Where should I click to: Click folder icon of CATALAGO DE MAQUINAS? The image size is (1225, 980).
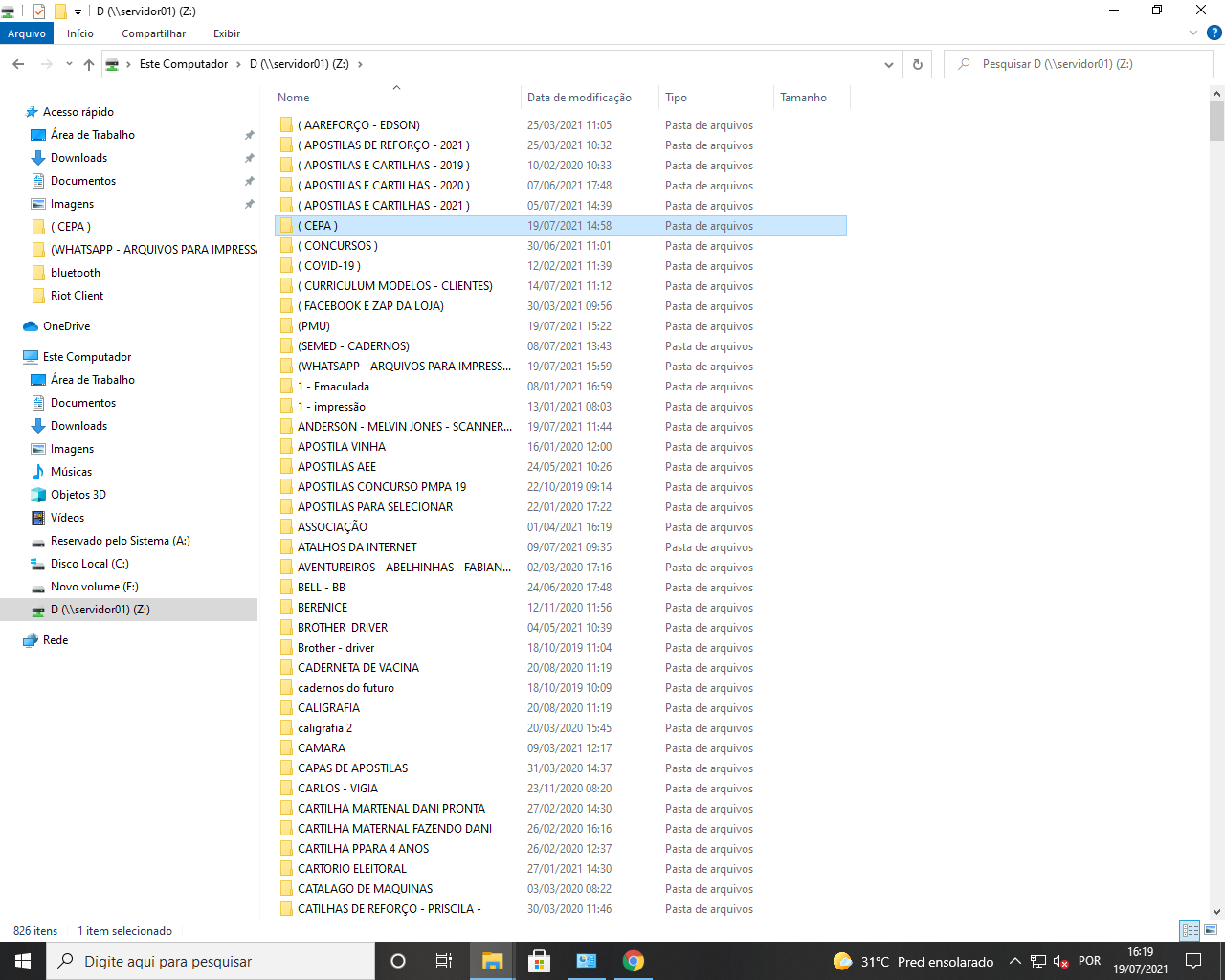point(286,889)
